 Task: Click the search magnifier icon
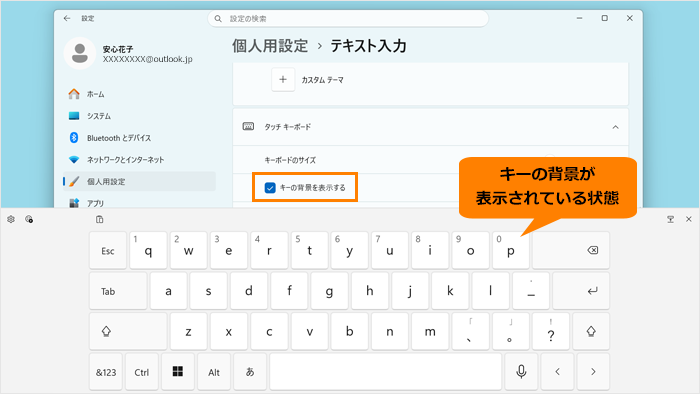pos(218,19)
